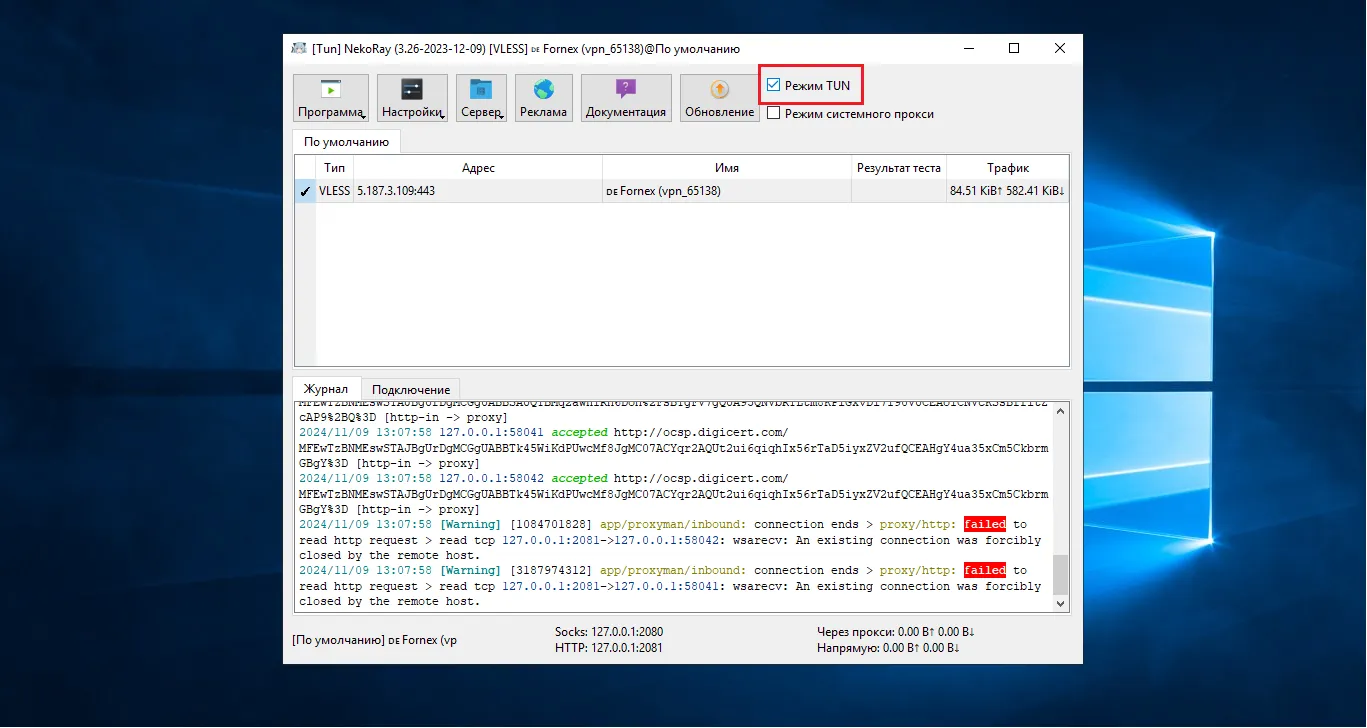The image size is (1367, 728).
Task: Disable the Режим TUN checkbox
Action: pos(774,86)
